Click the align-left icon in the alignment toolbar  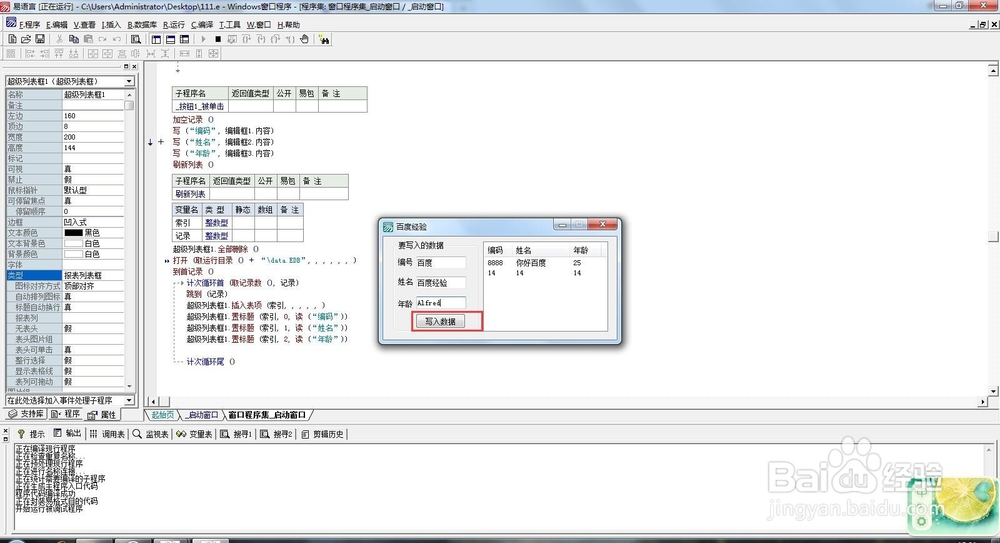pyautogui.click(x=30, y=54)
